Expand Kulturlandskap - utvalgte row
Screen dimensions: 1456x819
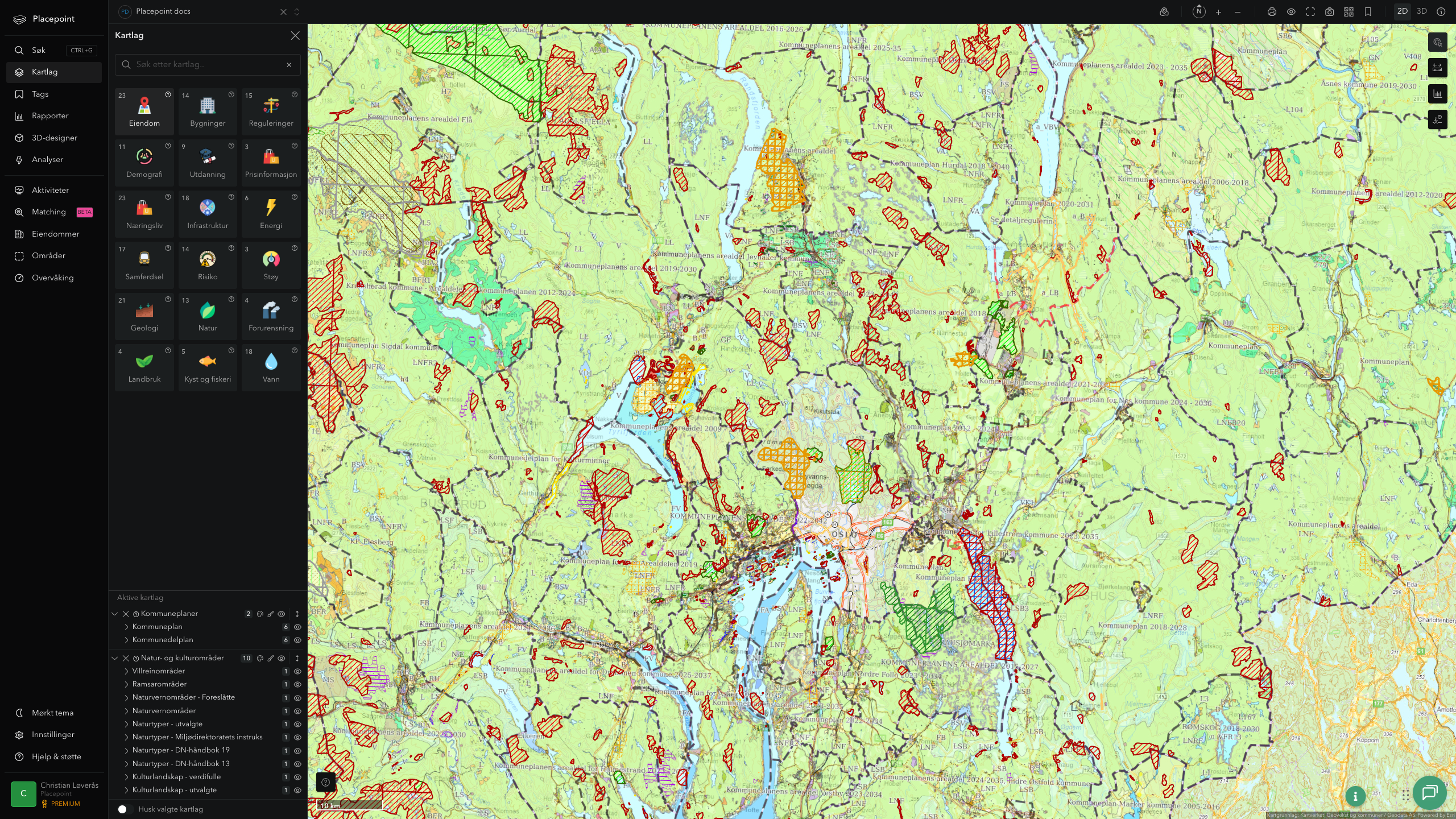tap(126, 790)
